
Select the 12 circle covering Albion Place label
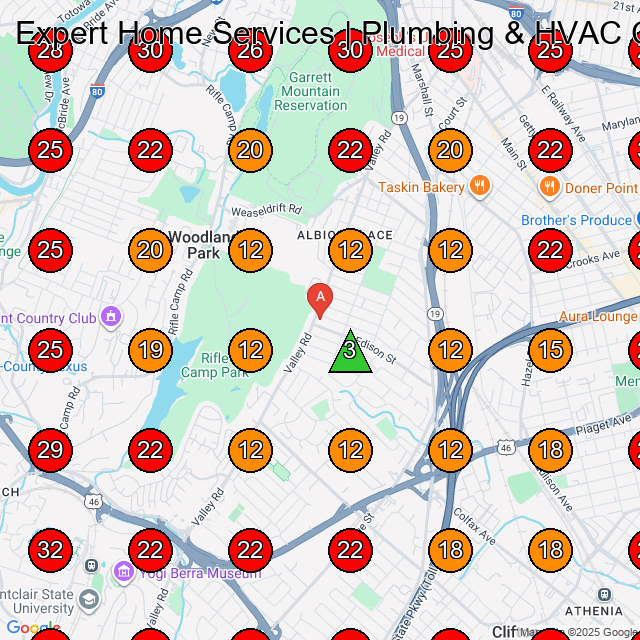pos(350,250)
